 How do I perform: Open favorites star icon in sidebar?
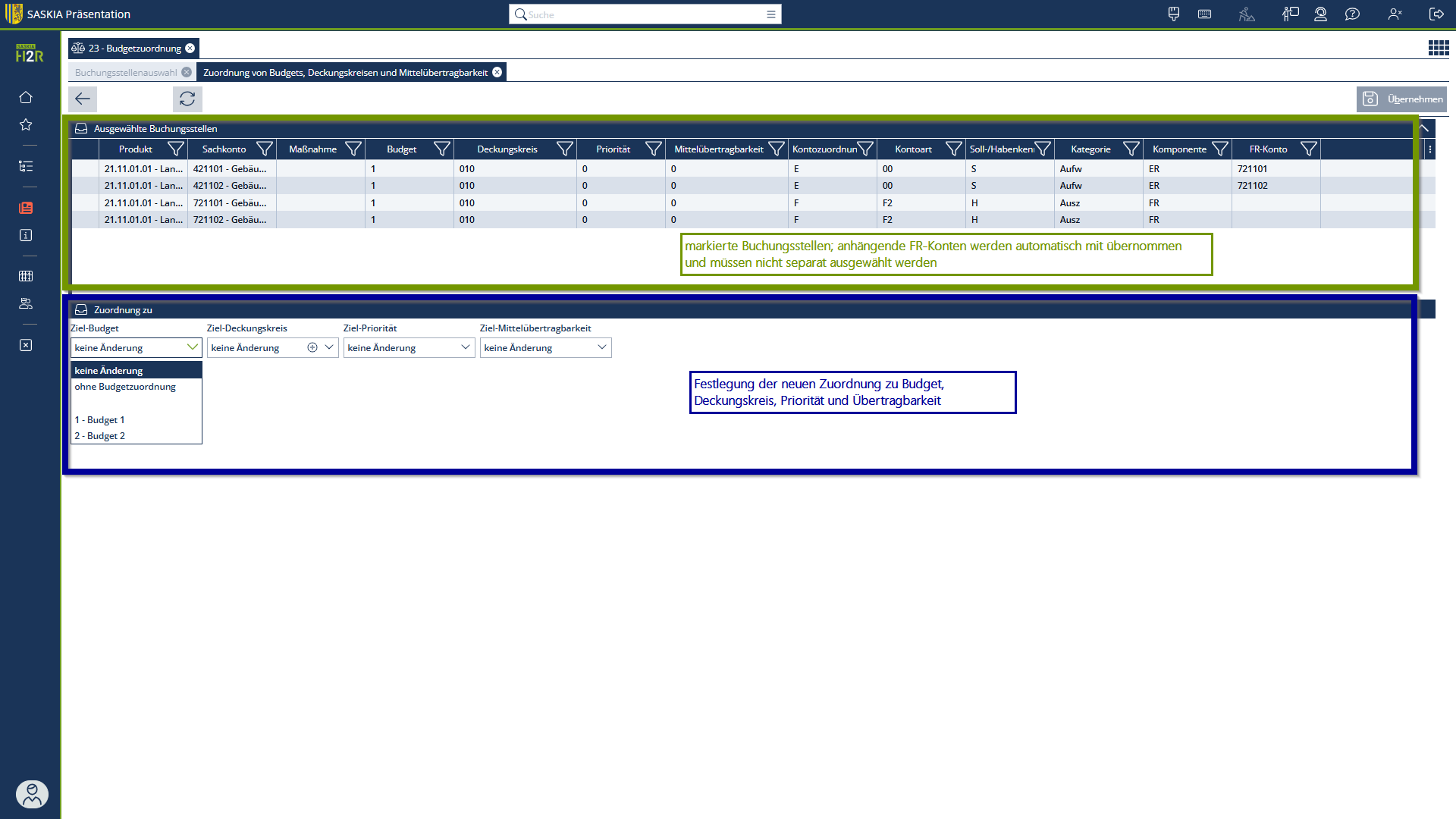pyautogui.click(x=26, y=124)
